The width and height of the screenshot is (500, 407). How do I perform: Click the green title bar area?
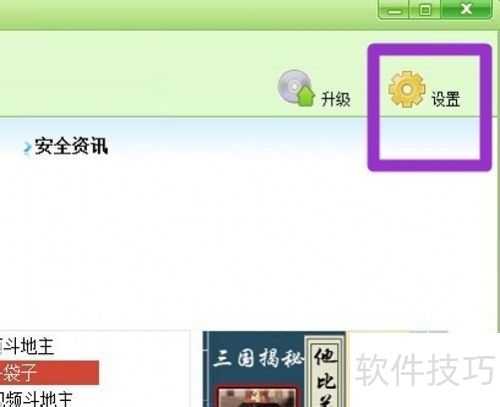pyautogui.click(x=187, y=13)
